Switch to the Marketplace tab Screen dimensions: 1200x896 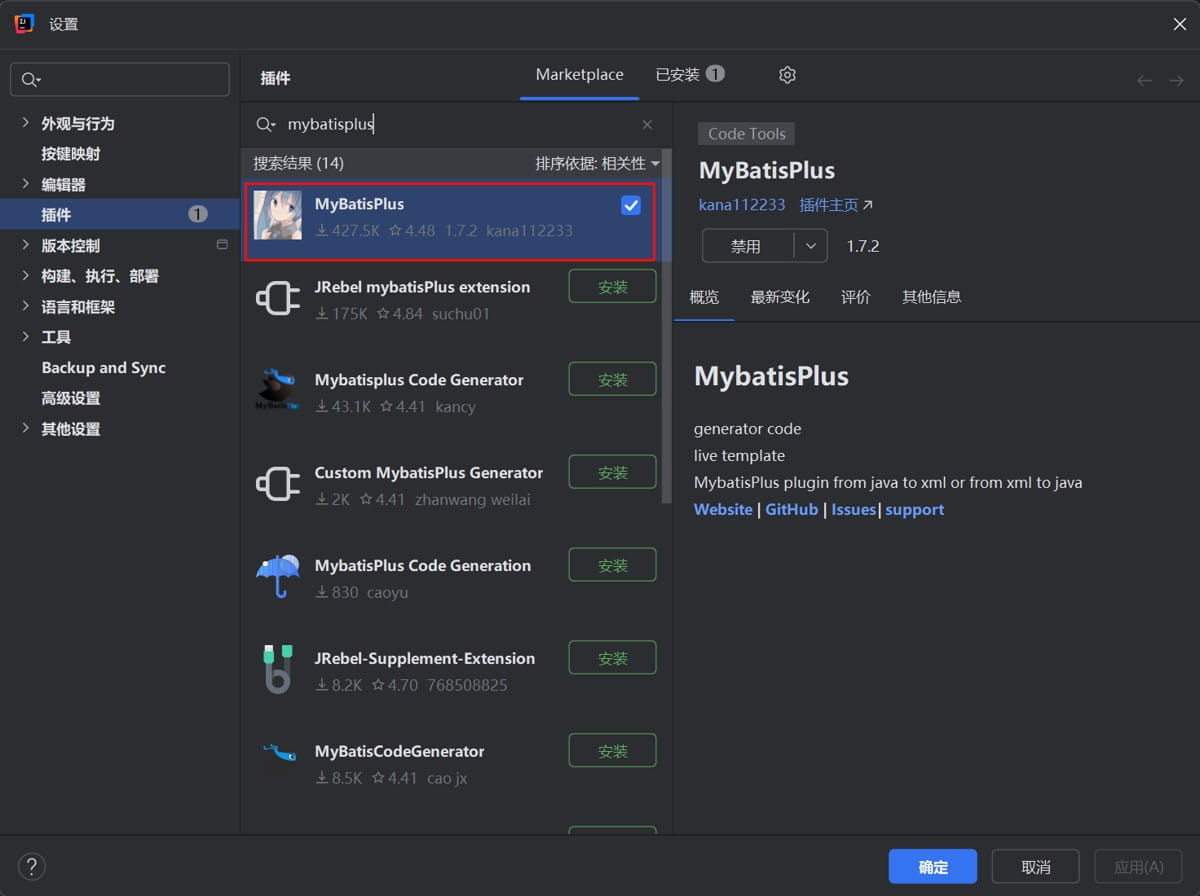coord(579,75)
